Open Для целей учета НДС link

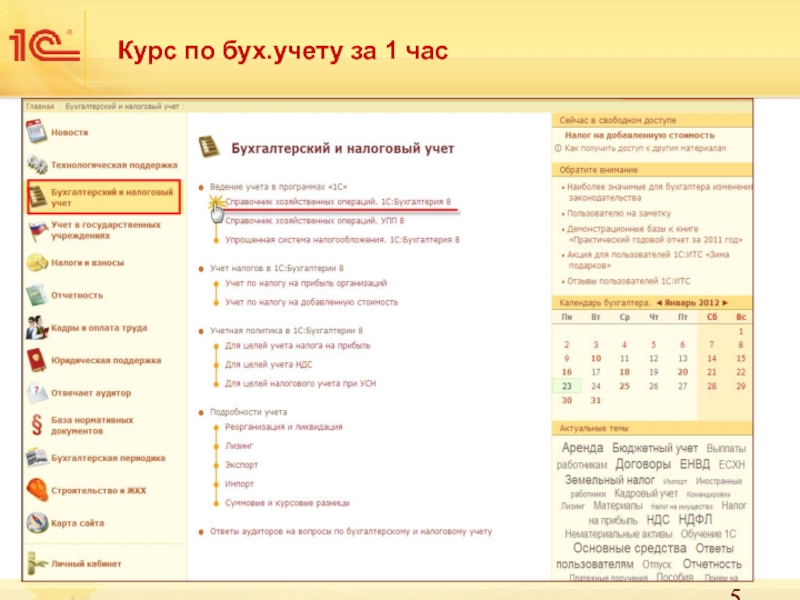tap(268, 364)
